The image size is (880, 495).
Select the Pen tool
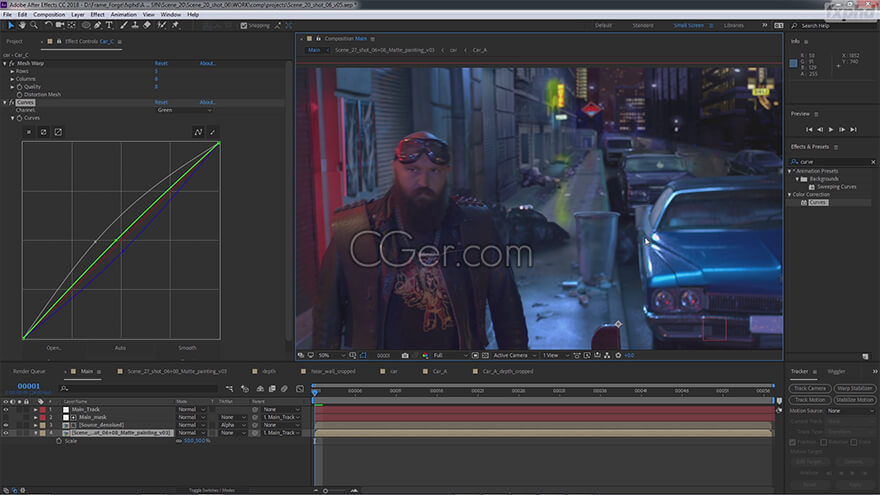(x=98, y=25)
